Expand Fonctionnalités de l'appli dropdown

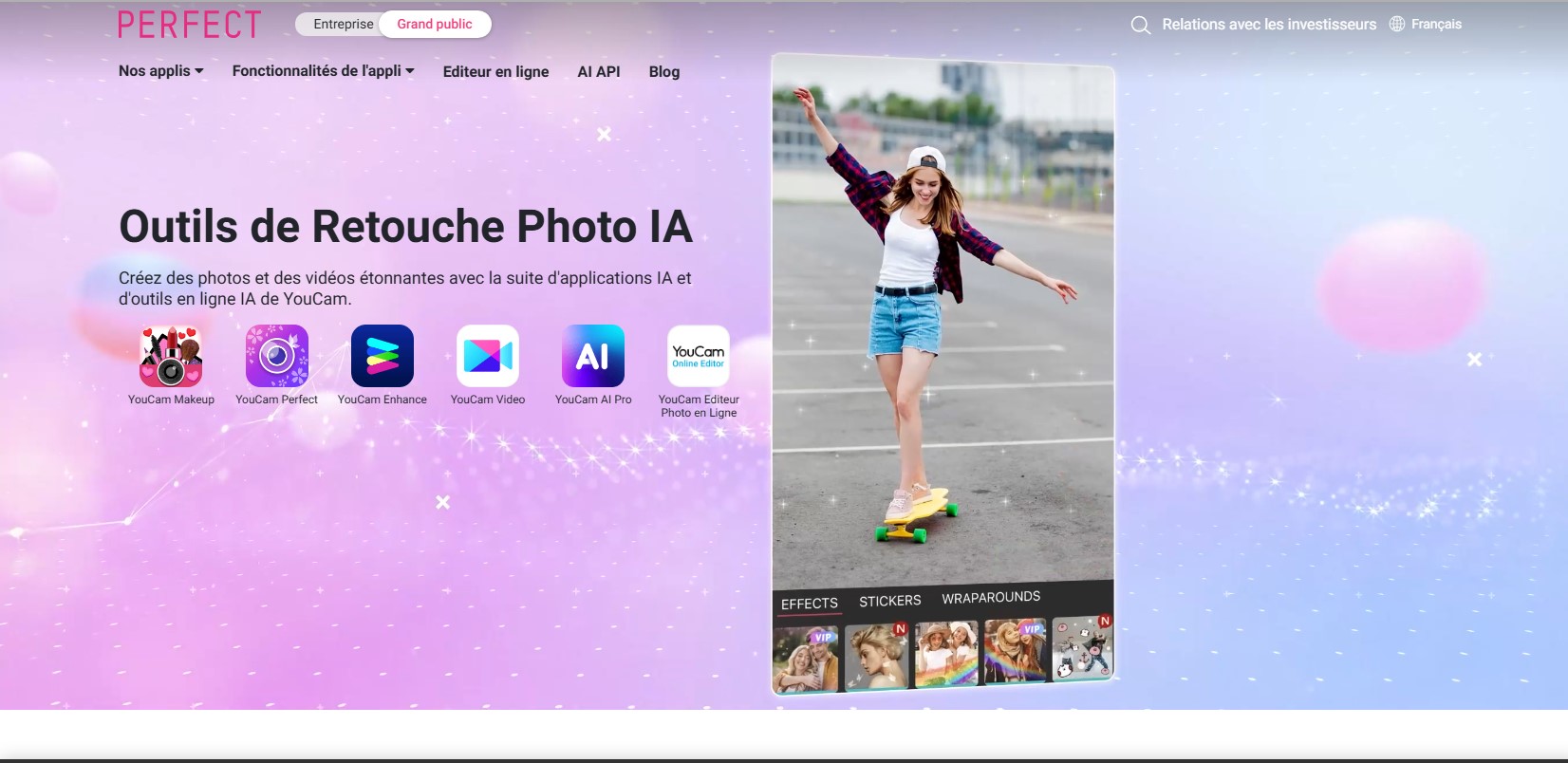[x=323, y=71]
